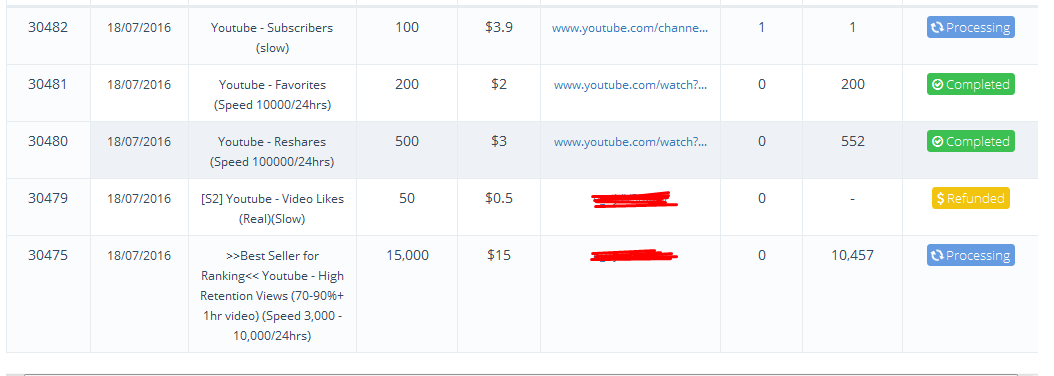The image size is (1054, 376).
Task: Click the dollar icon on the Refunded badge
Action: 940,198
